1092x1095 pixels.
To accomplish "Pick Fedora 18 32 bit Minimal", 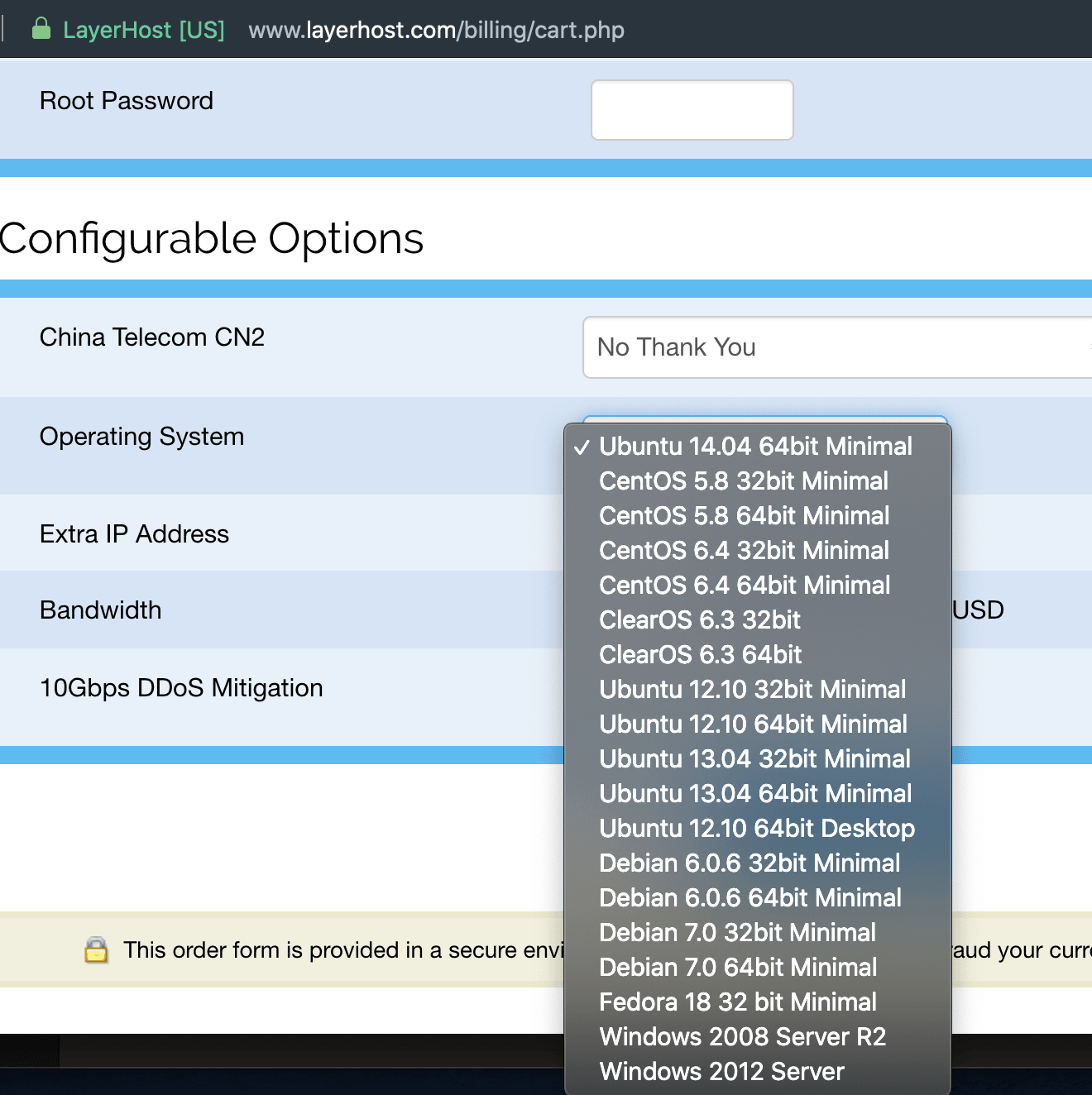I will click(x=737, y=1002).
